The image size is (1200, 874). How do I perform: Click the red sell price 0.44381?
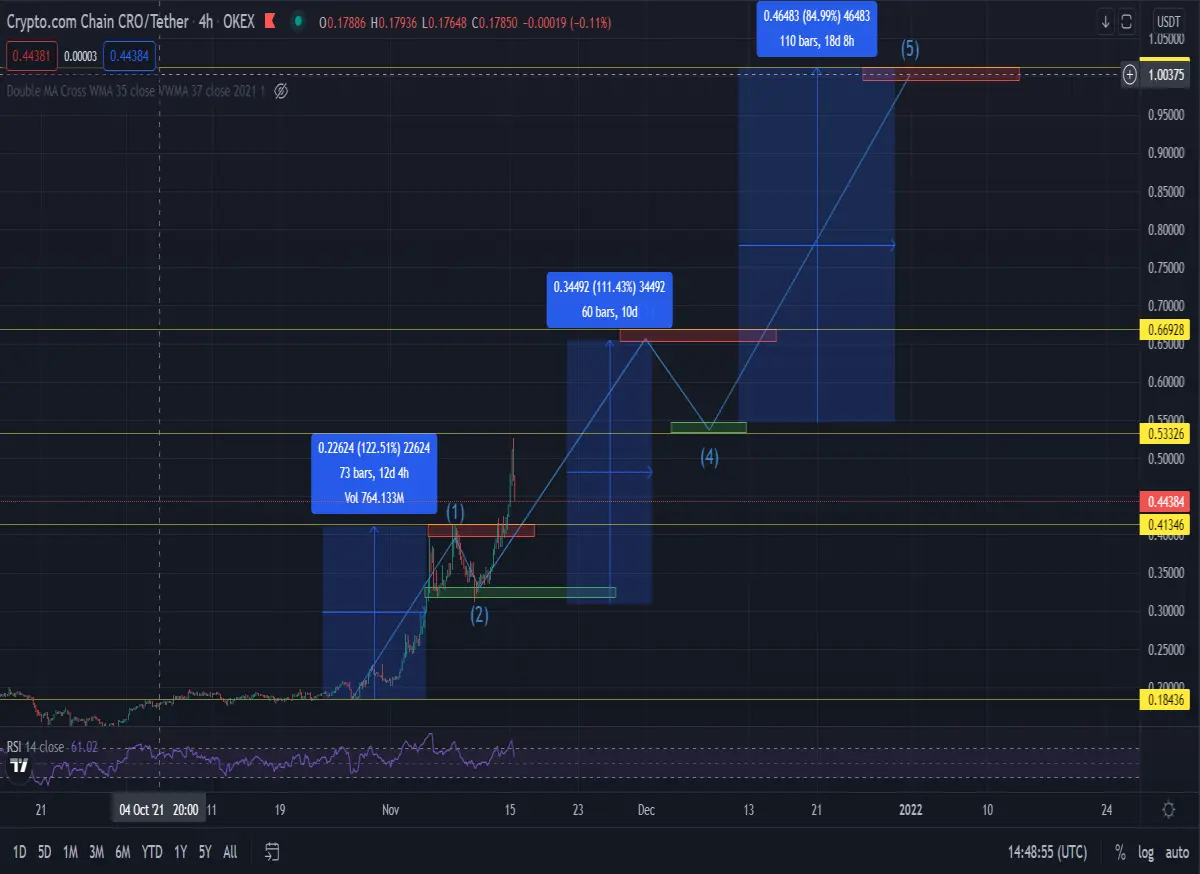(31, 57)
